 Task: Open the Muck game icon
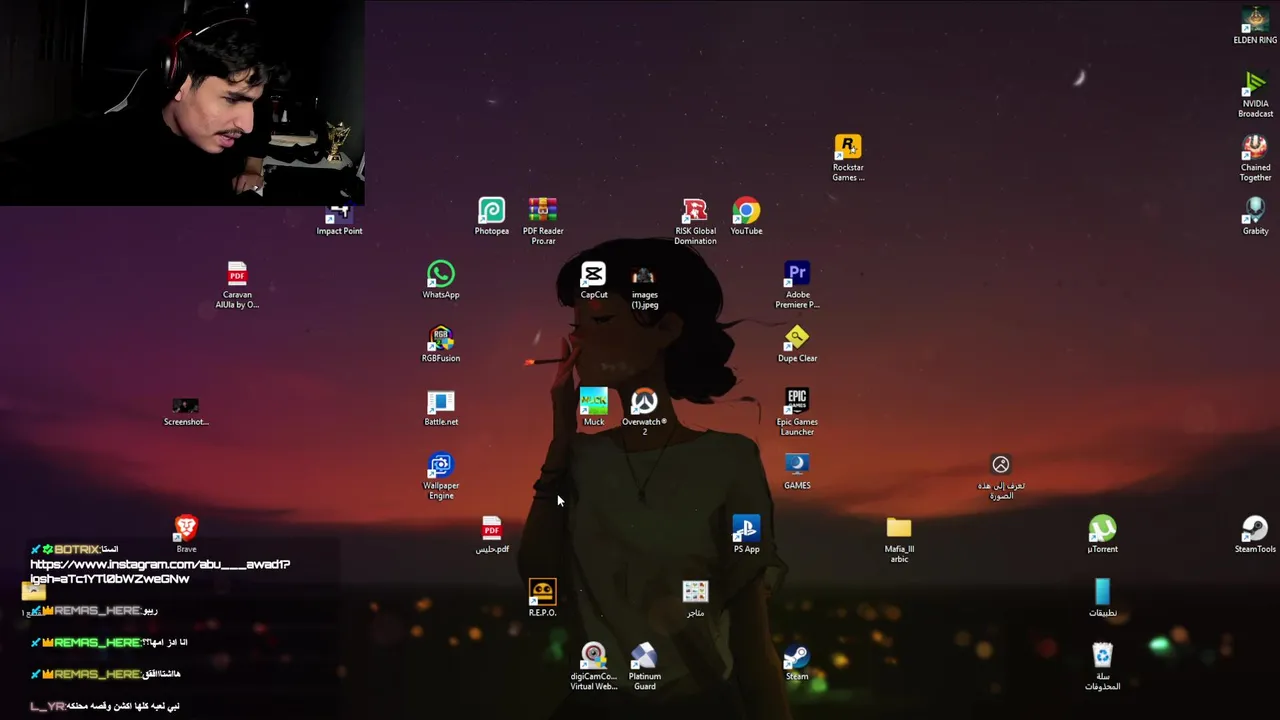pos(594,407)
